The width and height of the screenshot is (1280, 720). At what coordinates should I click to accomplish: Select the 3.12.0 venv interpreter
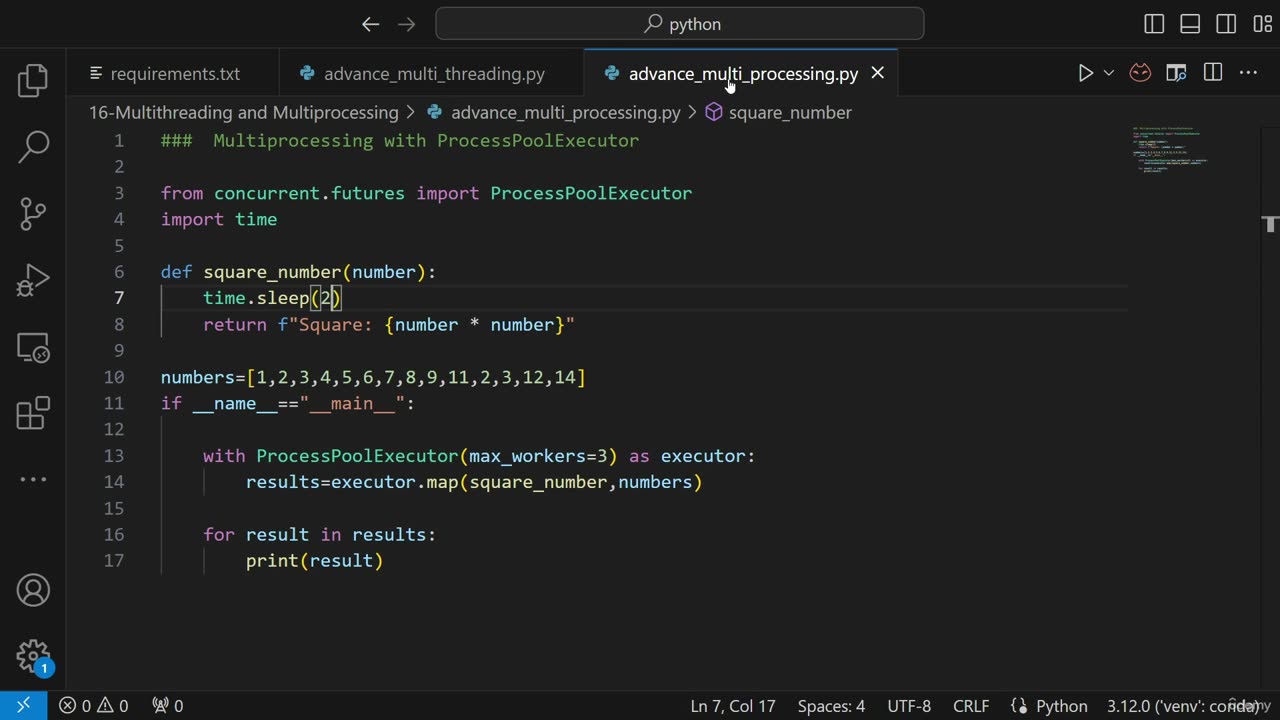1183,706
